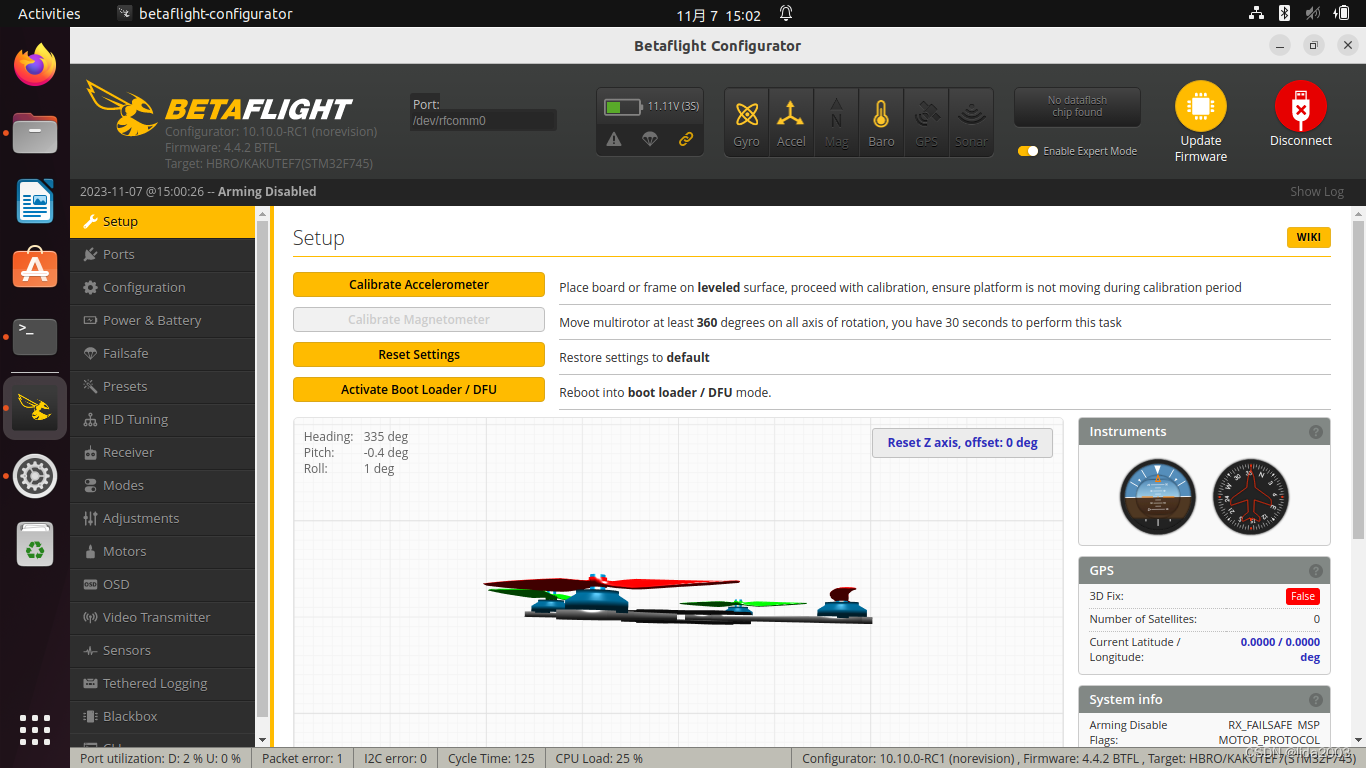Open System info help icon
Viewport: 1366px width, 768px height.
click(x=1316, y=700)
